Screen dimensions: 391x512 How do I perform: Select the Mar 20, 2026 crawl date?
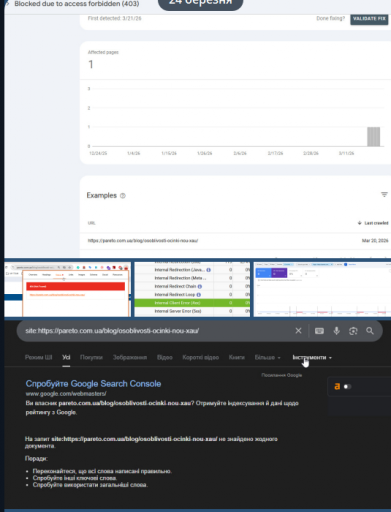(x=375, y=241)
